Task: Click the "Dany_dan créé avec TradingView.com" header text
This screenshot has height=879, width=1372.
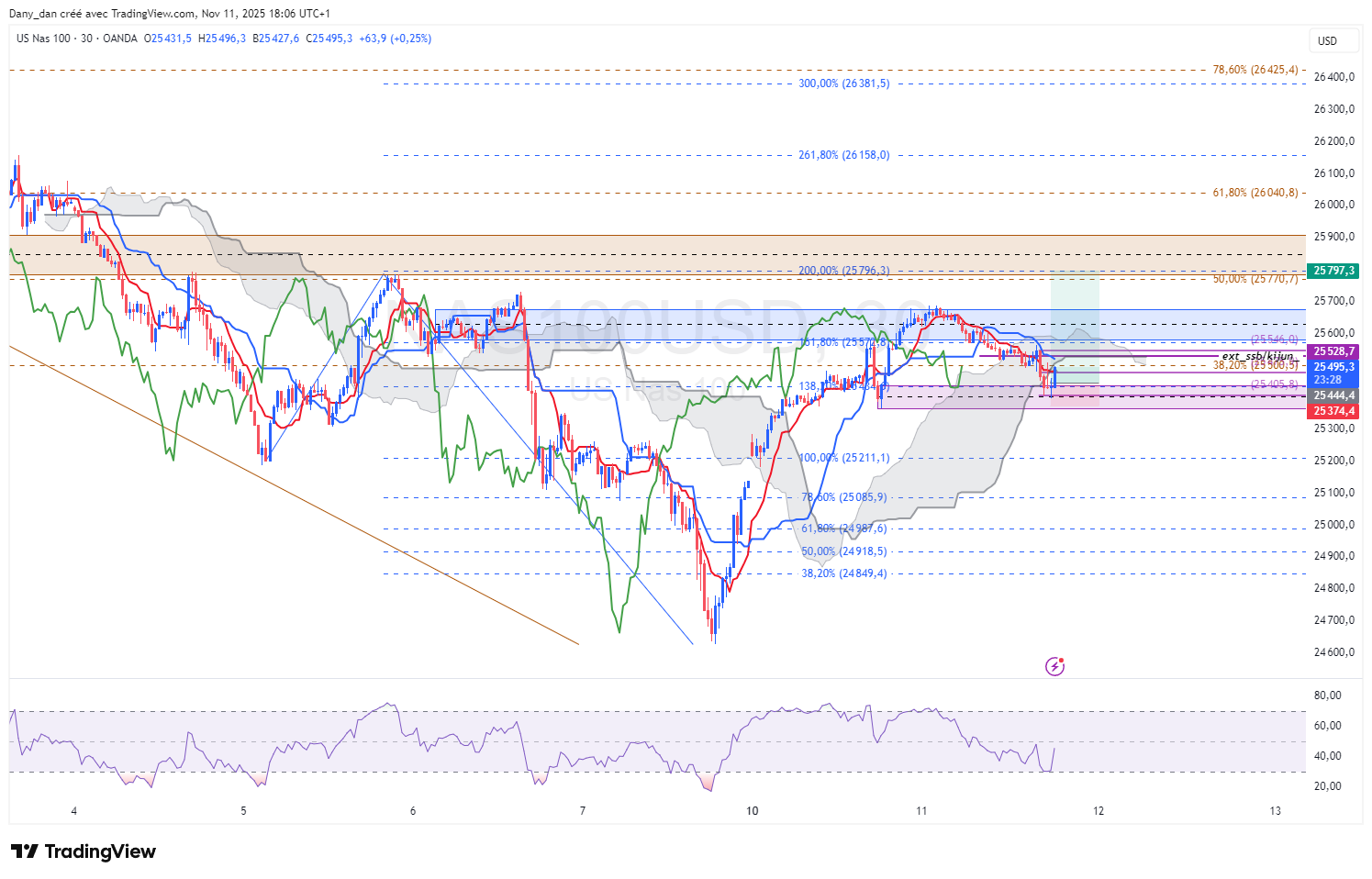Action: tap(102, 14)
